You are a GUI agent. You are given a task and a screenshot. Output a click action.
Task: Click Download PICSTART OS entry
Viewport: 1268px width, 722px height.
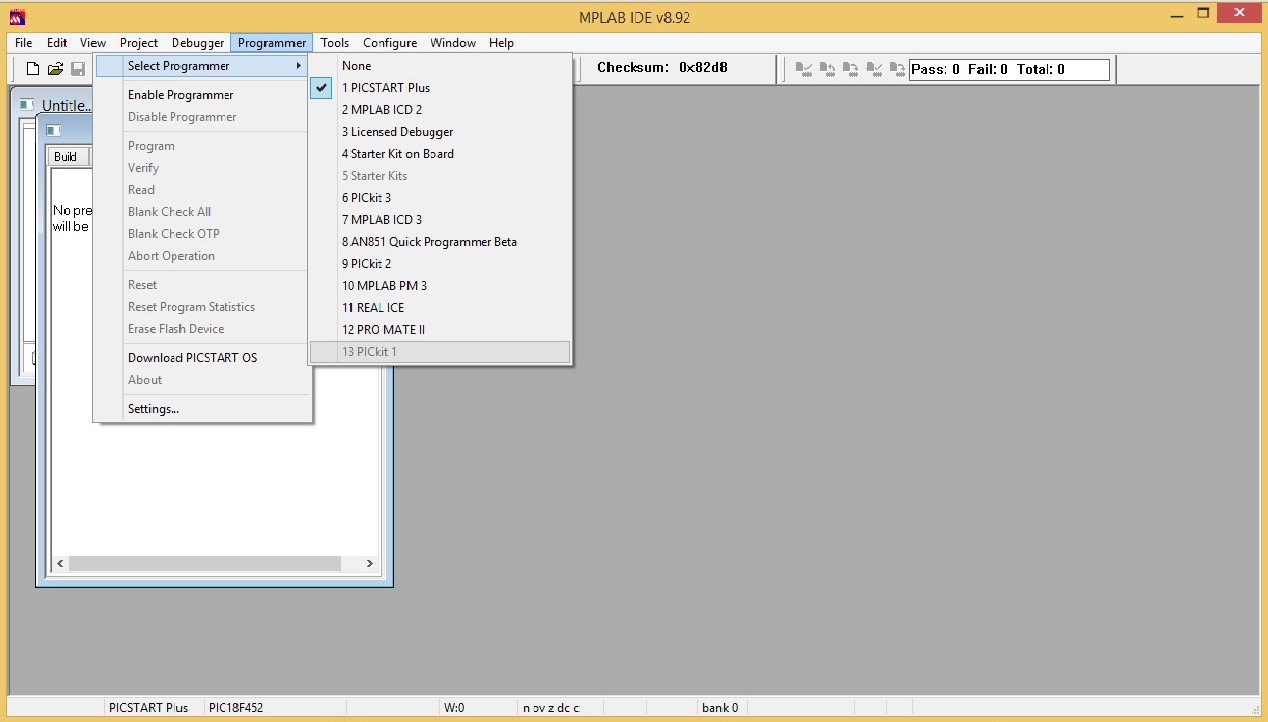click(x=202, y=358)
